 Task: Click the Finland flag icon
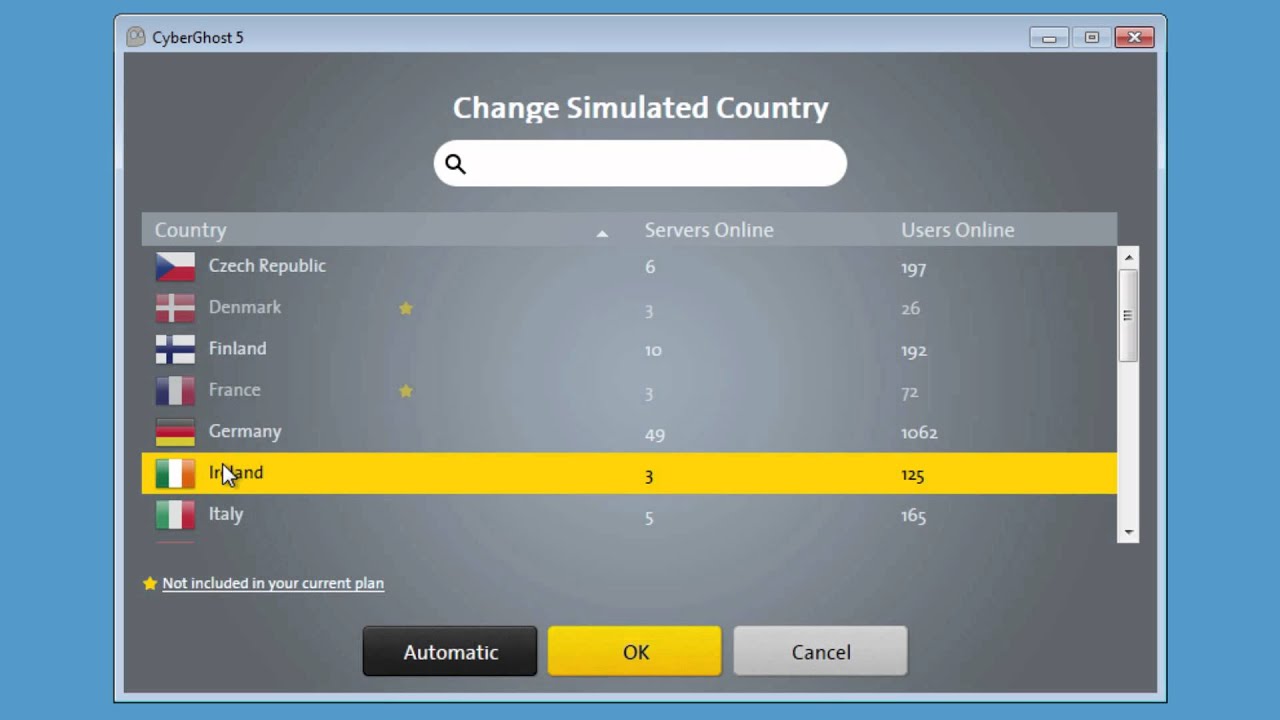[175, 349]
